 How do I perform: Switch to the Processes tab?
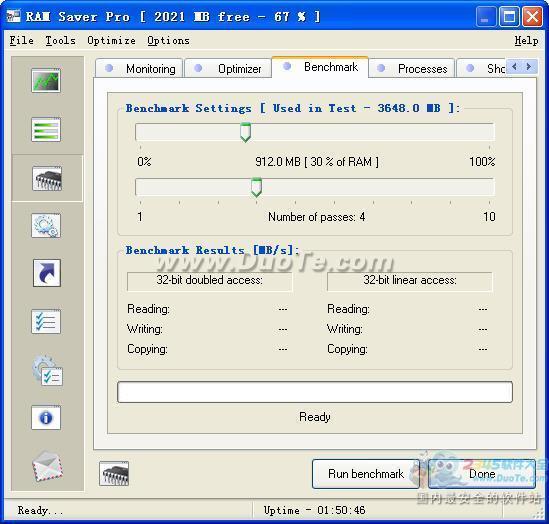coord(412,68)
